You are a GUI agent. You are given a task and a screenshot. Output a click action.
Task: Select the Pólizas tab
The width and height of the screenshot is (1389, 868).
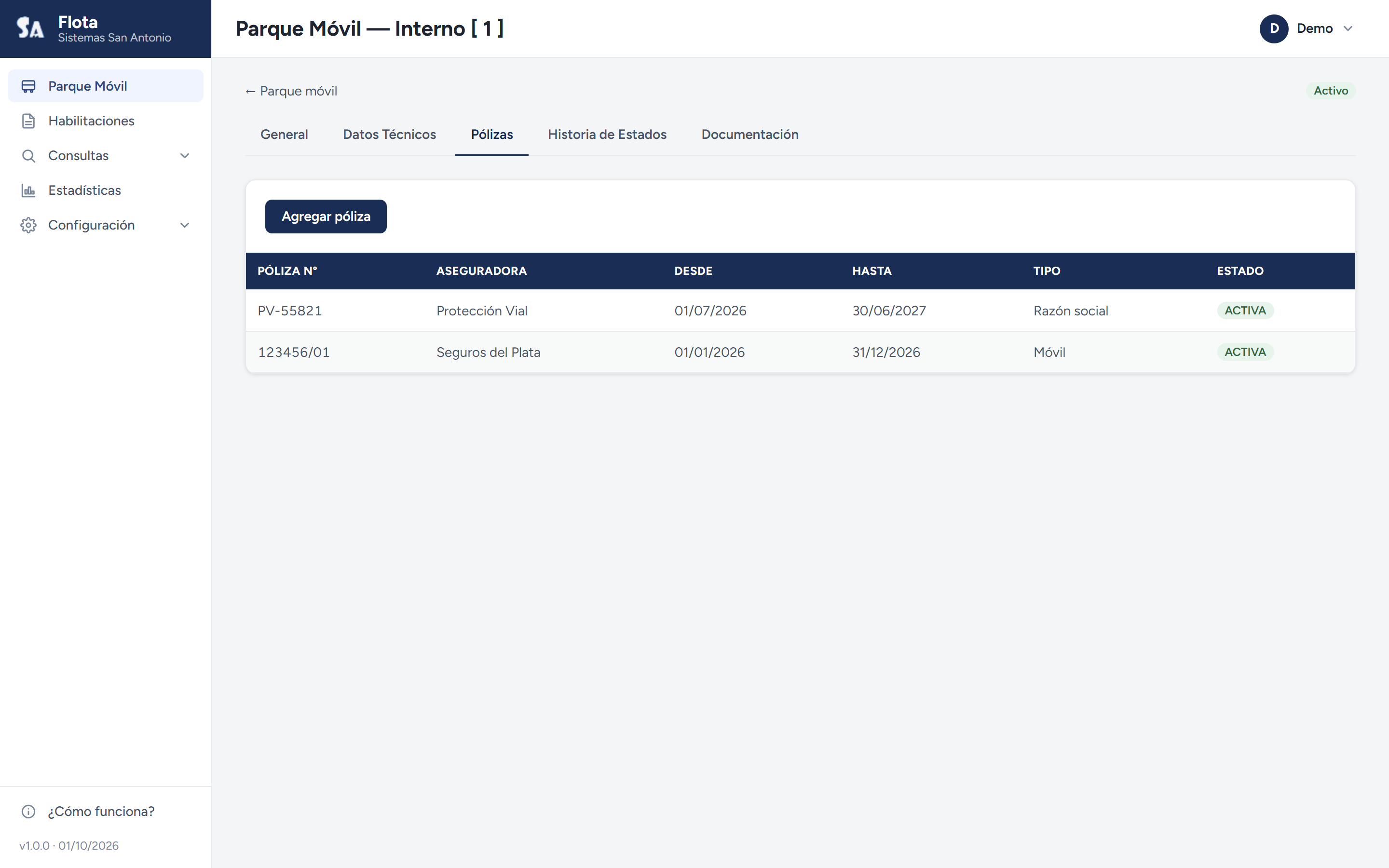point(492,135)
